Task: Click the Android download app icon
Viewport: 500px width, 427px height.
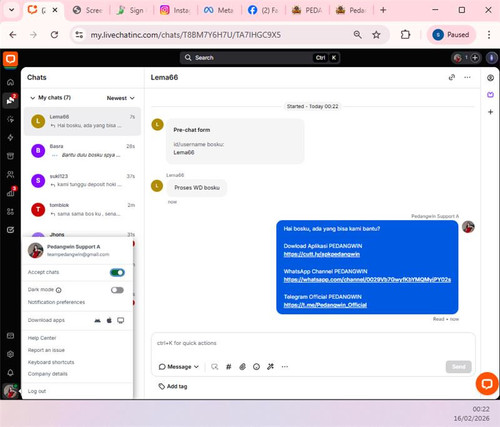Action: point(97,320)
